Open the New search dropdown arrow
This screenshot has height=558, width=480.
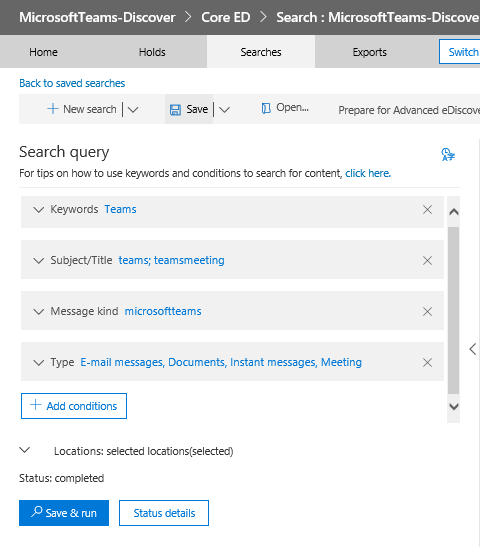coord(133,110)
